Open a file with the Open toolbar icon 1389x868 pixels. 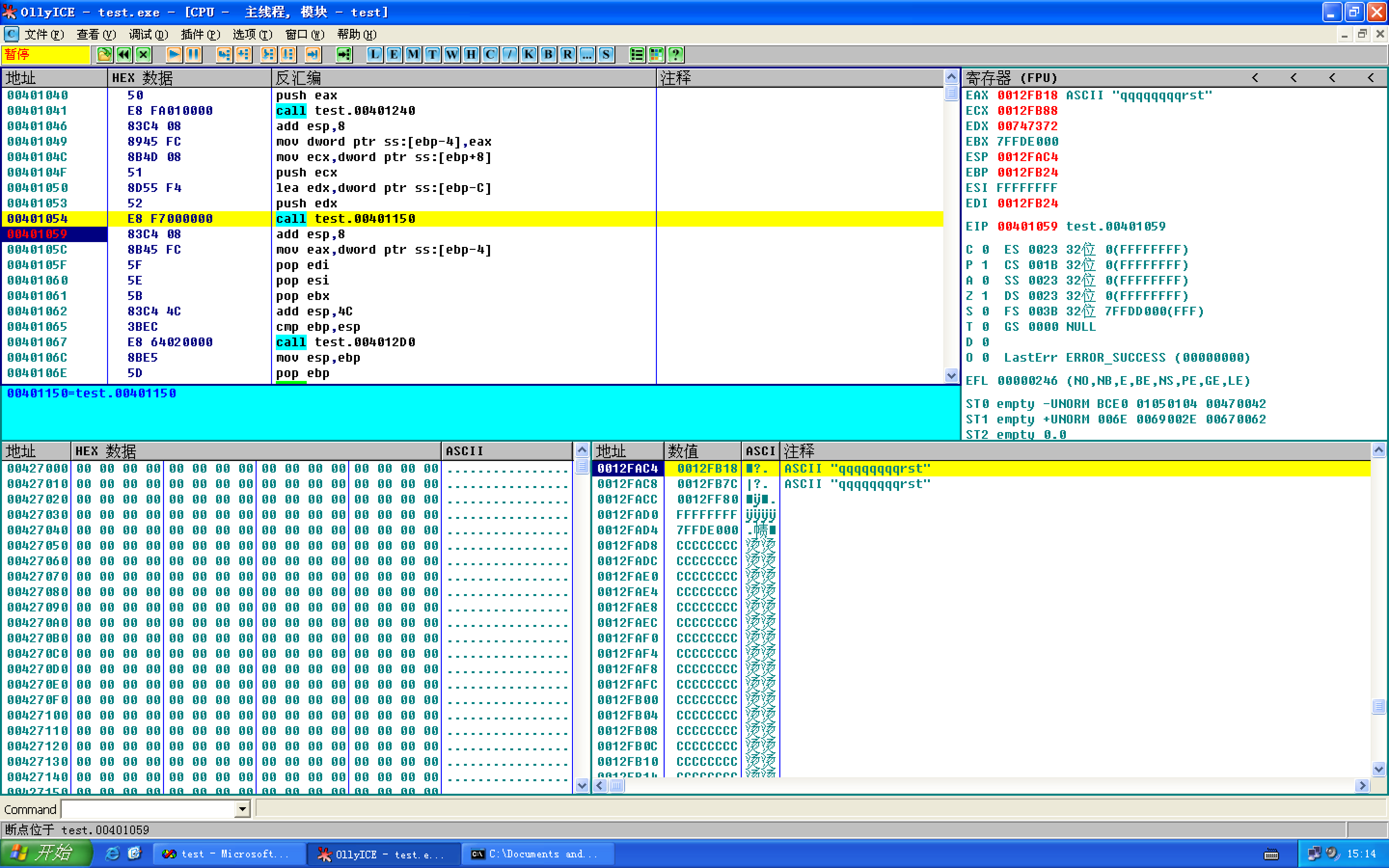tap(105, 54)
